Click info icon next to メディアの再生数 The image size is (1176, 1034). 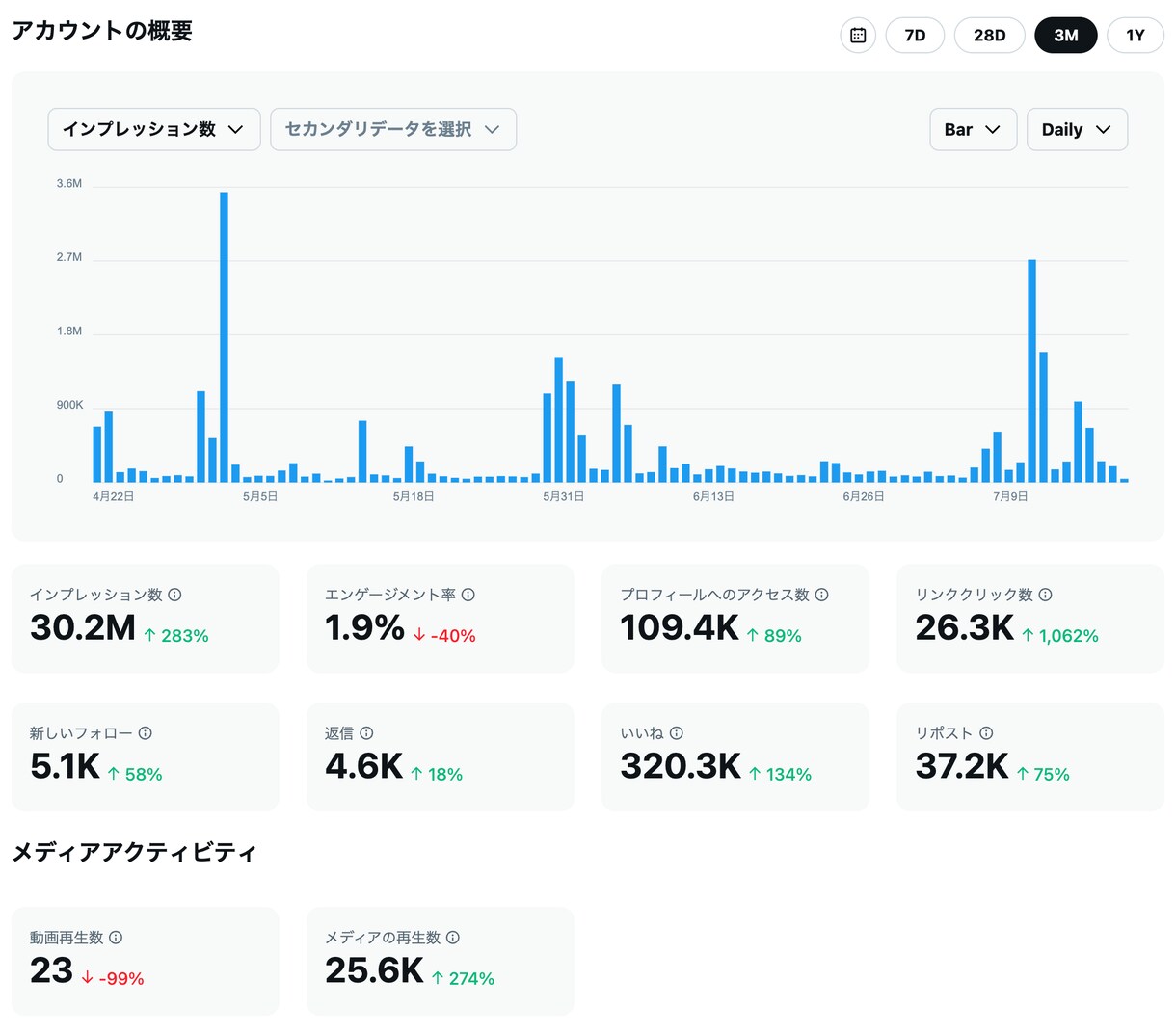click(453, 938)
